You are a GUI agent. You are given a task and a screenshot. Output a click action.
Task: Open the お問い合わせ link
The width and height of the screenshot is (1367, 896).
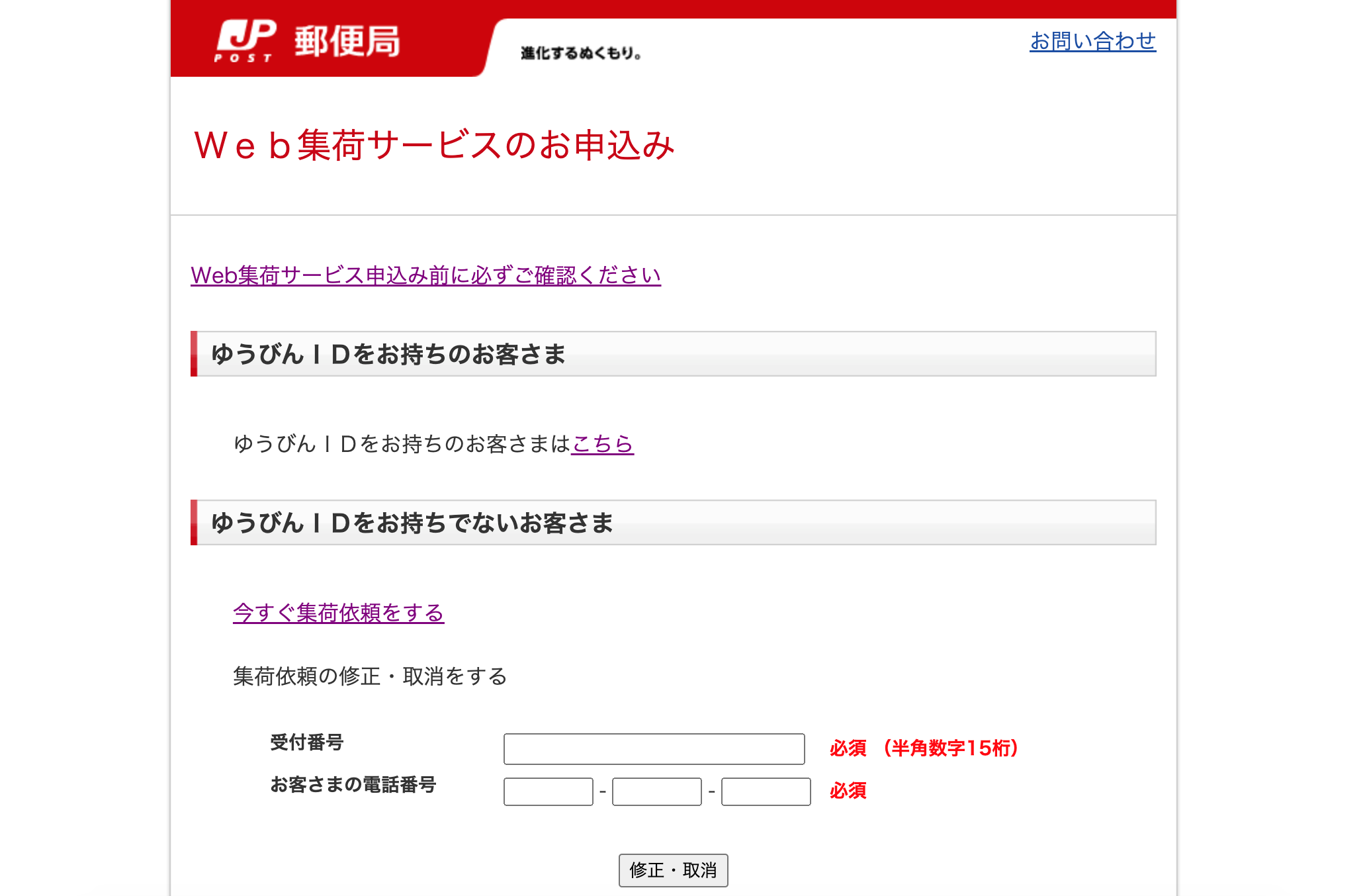coord(1092,41)
